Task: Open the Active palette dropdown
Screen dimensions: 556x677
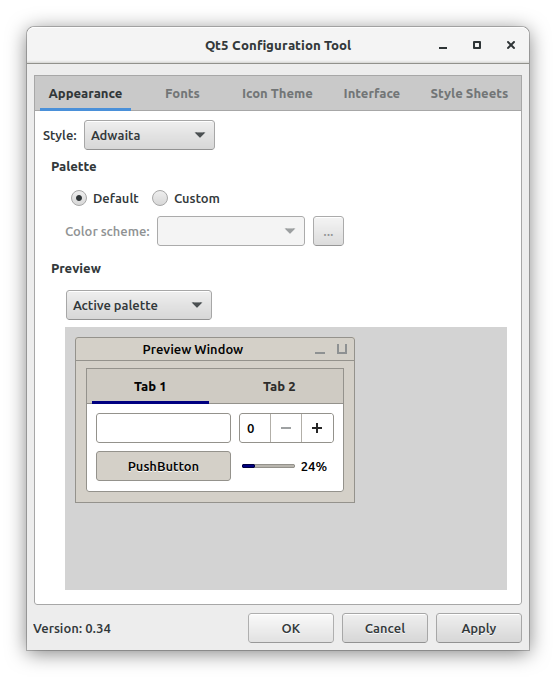Action: 139,305
